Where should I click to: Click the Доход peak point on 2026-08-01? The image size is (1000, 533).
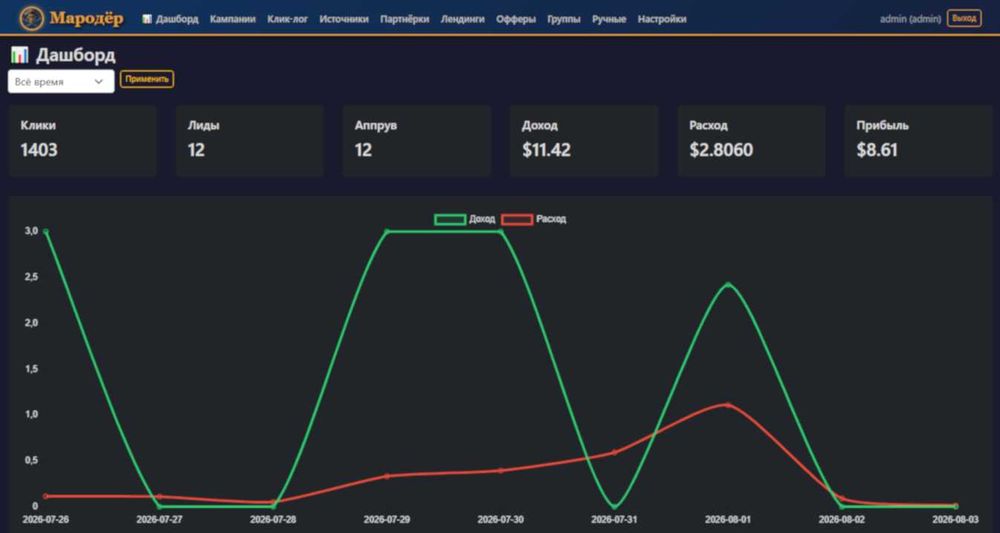(728, 284)
